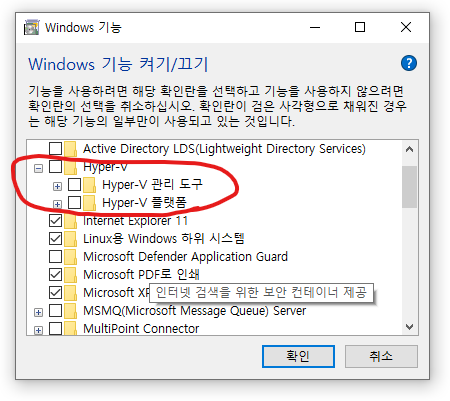Click the Linux용 Windows 하위 시스템 folder icon
This screenshot has height=401, width=450.
pyautogui.click(x=70, y=238)
